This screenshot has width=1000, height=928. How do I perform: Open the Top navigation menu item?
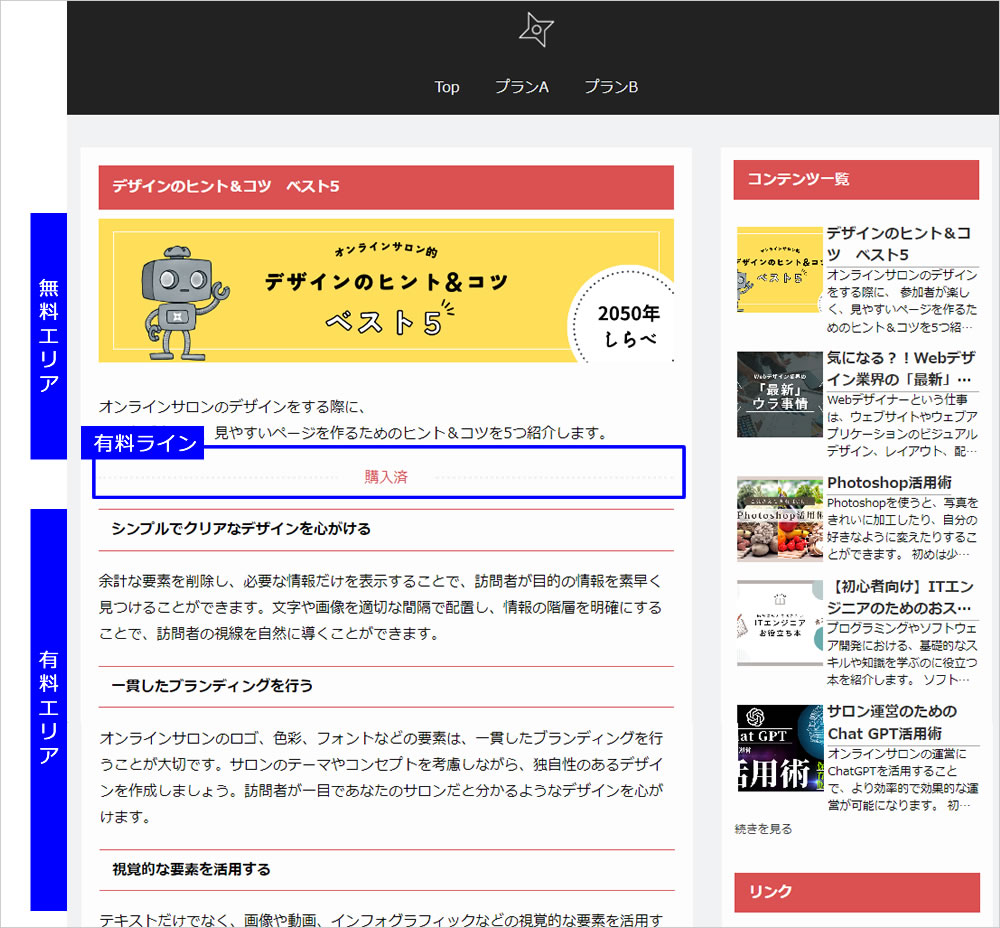[447, 87]
